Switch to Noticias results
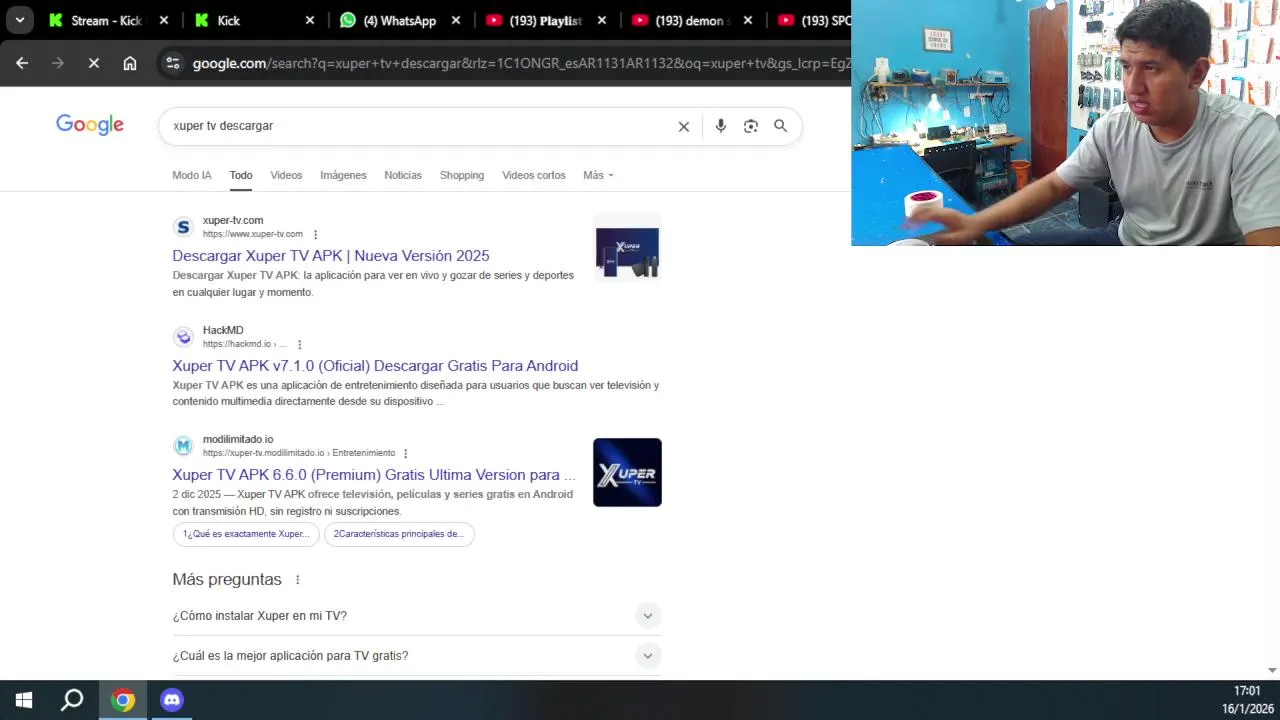1280x720 pixels. pos(403,175)
